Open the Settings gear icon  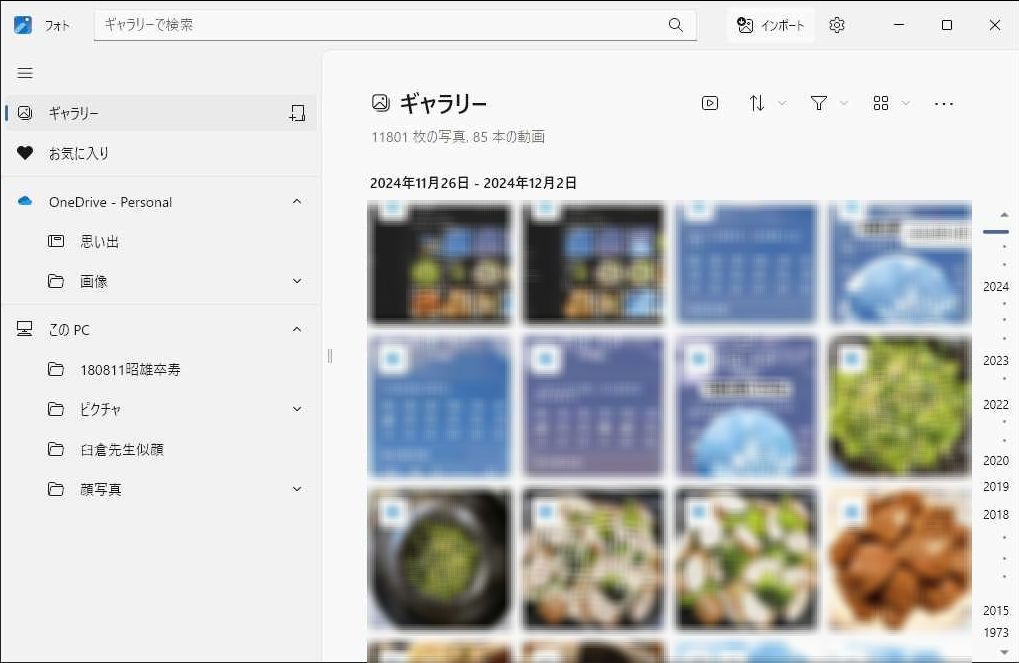tap(837, 25)
